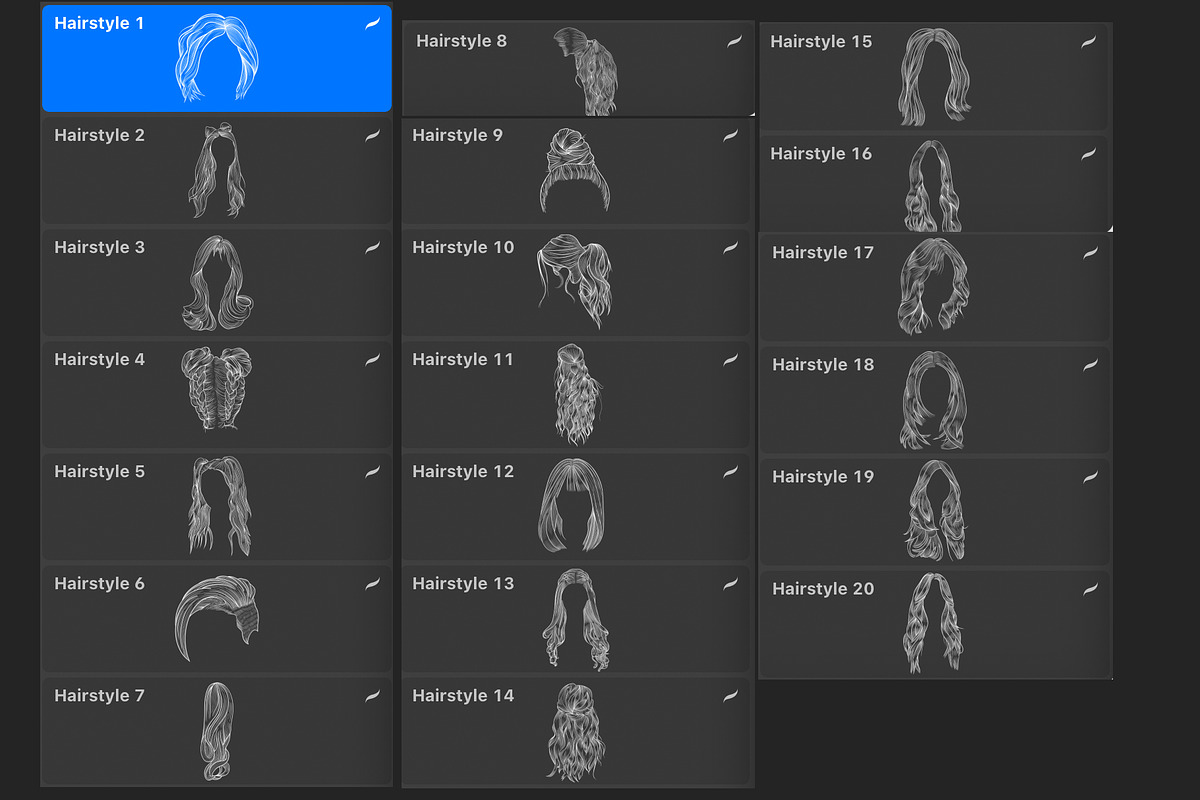Select Hairstyle 18 brush preview

coord(933,400)
